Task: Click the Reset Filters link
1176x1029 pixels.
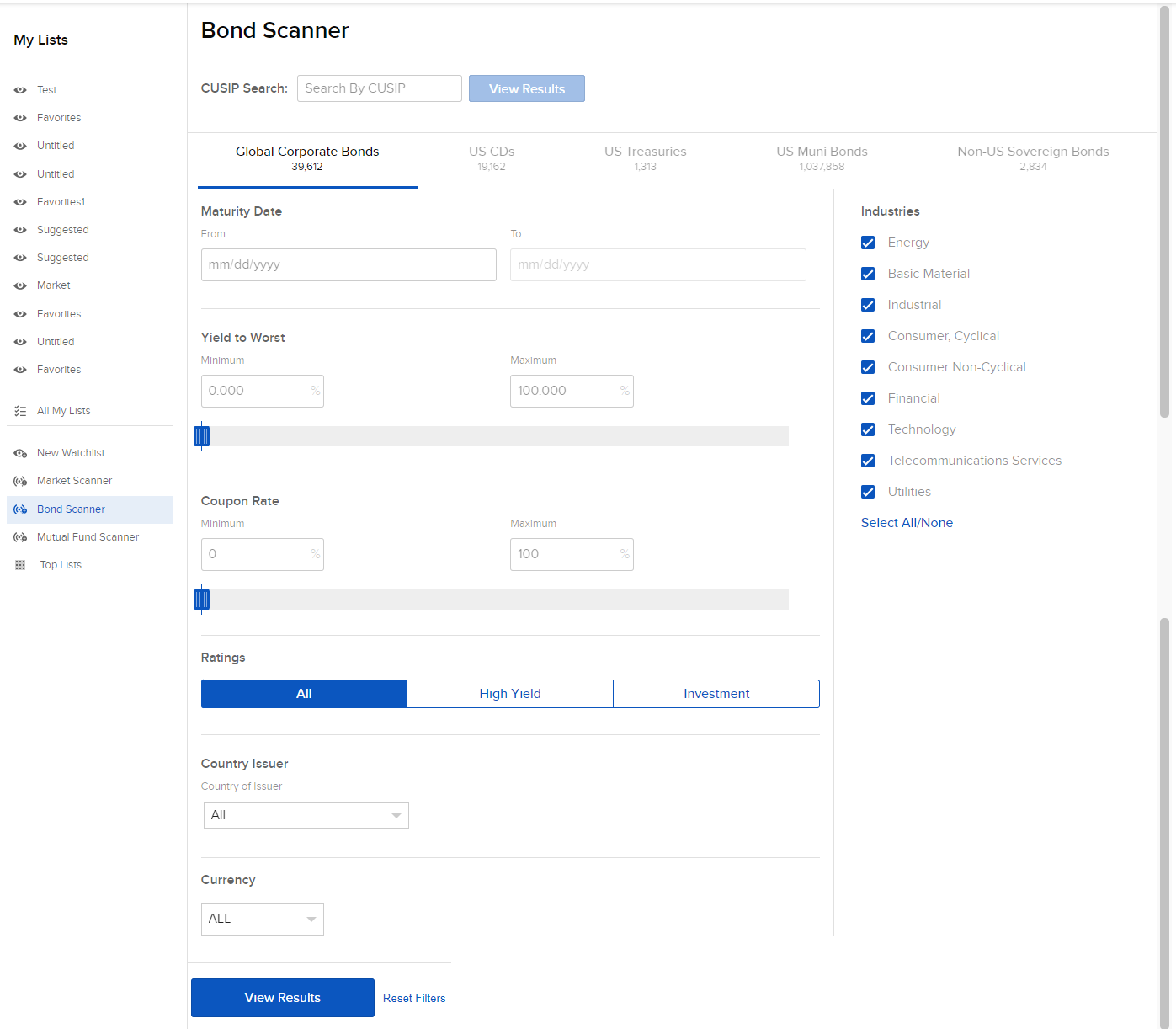Action: [414, 998]
